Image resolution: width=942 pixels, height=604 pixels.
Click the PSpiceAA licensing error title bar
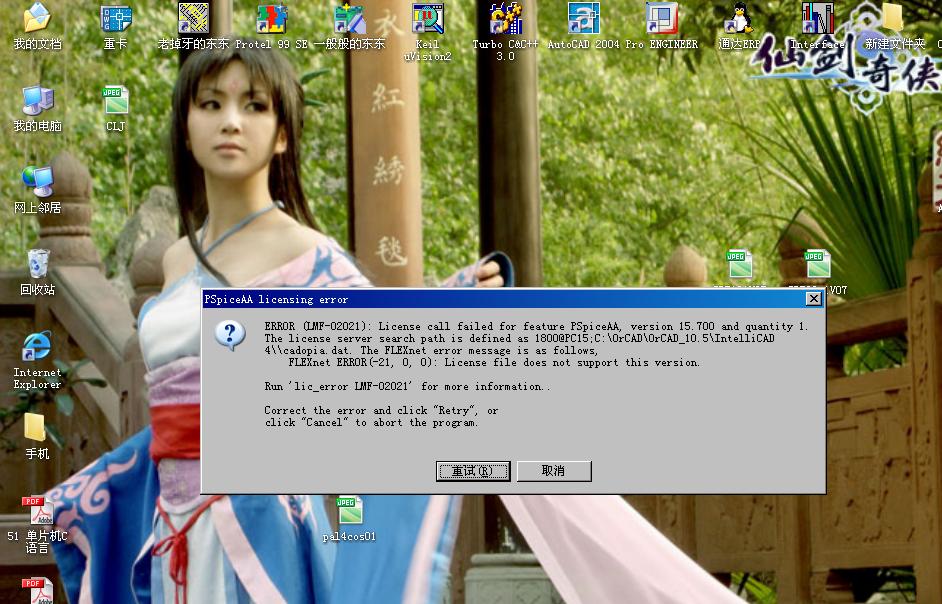point(513,299)
